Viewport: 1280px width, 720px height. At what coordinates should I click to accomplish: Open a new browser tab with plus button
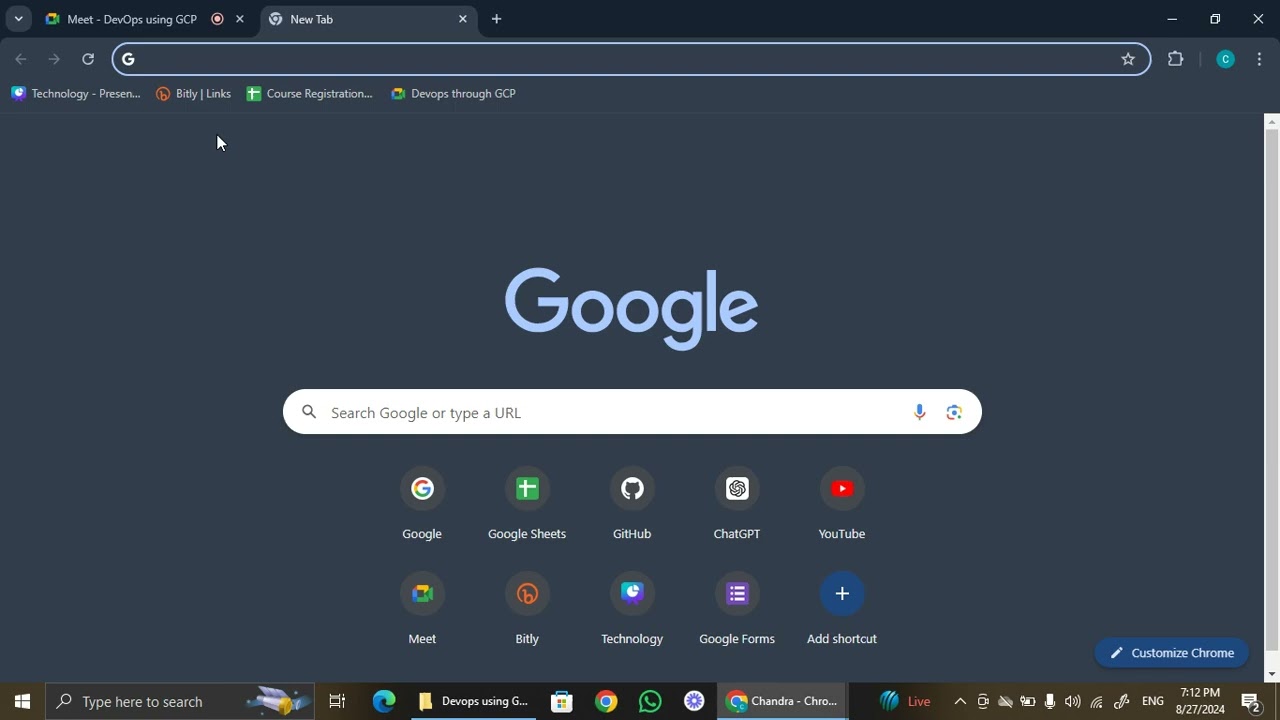tap(496, 19)
